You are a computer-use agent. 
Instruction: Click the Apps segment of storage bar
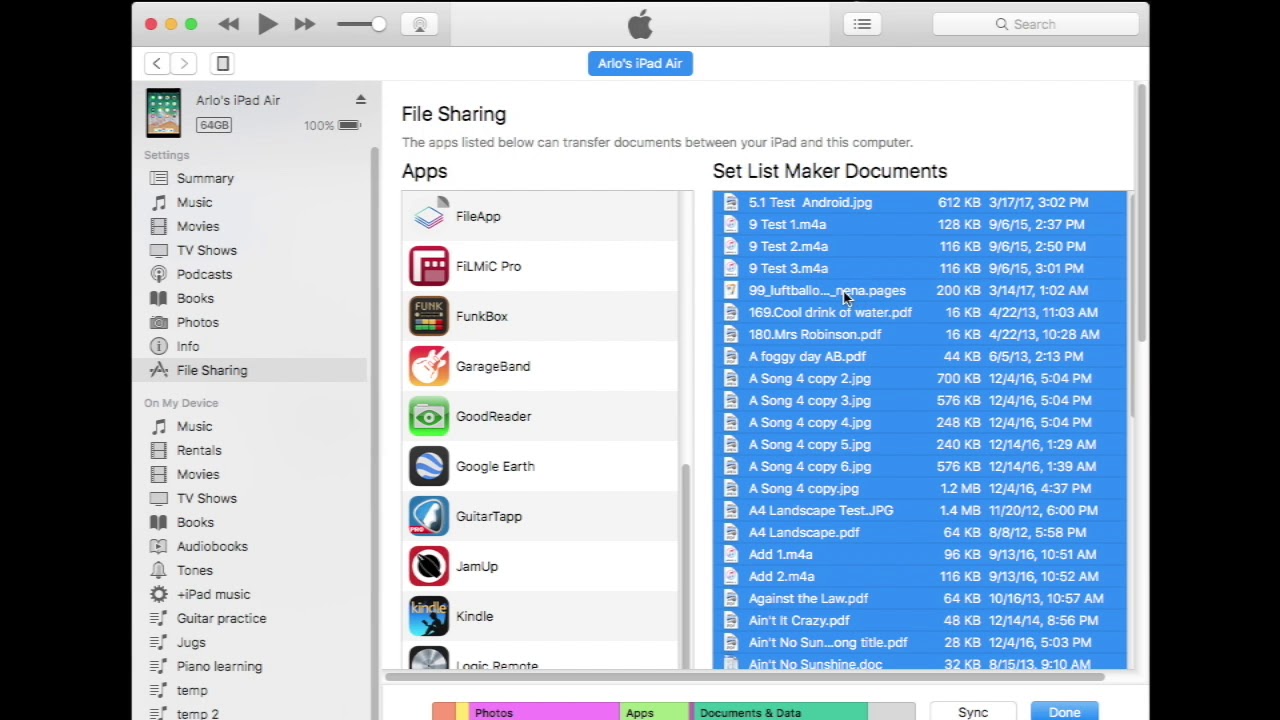(x=654, y=712)
